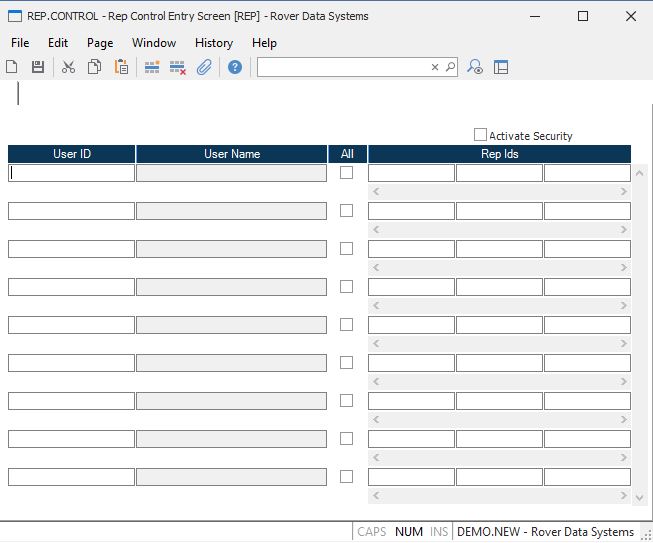
Task: Click the Delete row icon
Action: pos(178,67)
